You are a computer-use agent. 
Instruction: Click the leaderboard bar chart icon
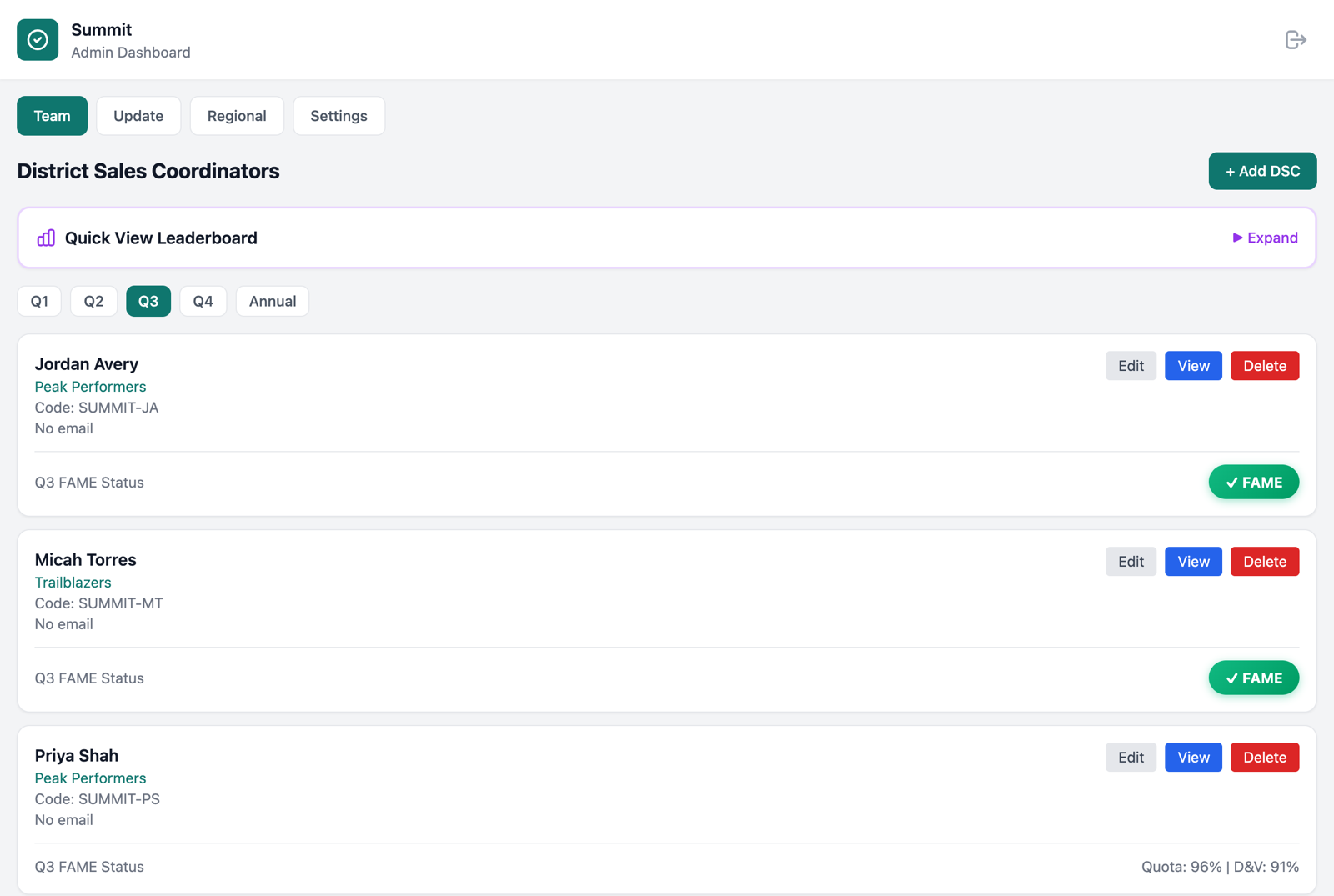[x=46, y=238]
